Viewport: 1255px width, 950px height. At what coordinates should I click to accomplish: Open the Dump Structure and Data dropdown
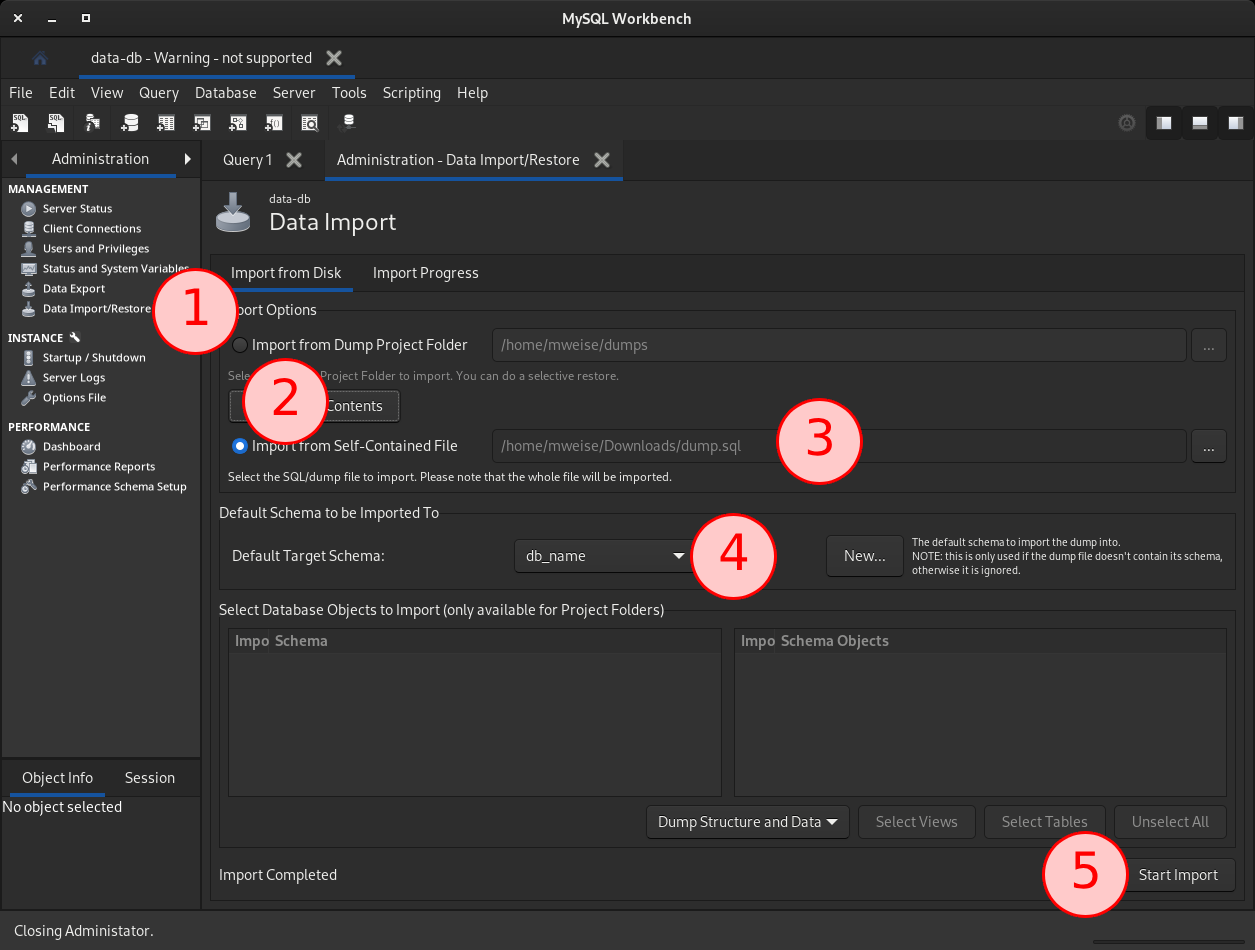(x=747, y=821)
